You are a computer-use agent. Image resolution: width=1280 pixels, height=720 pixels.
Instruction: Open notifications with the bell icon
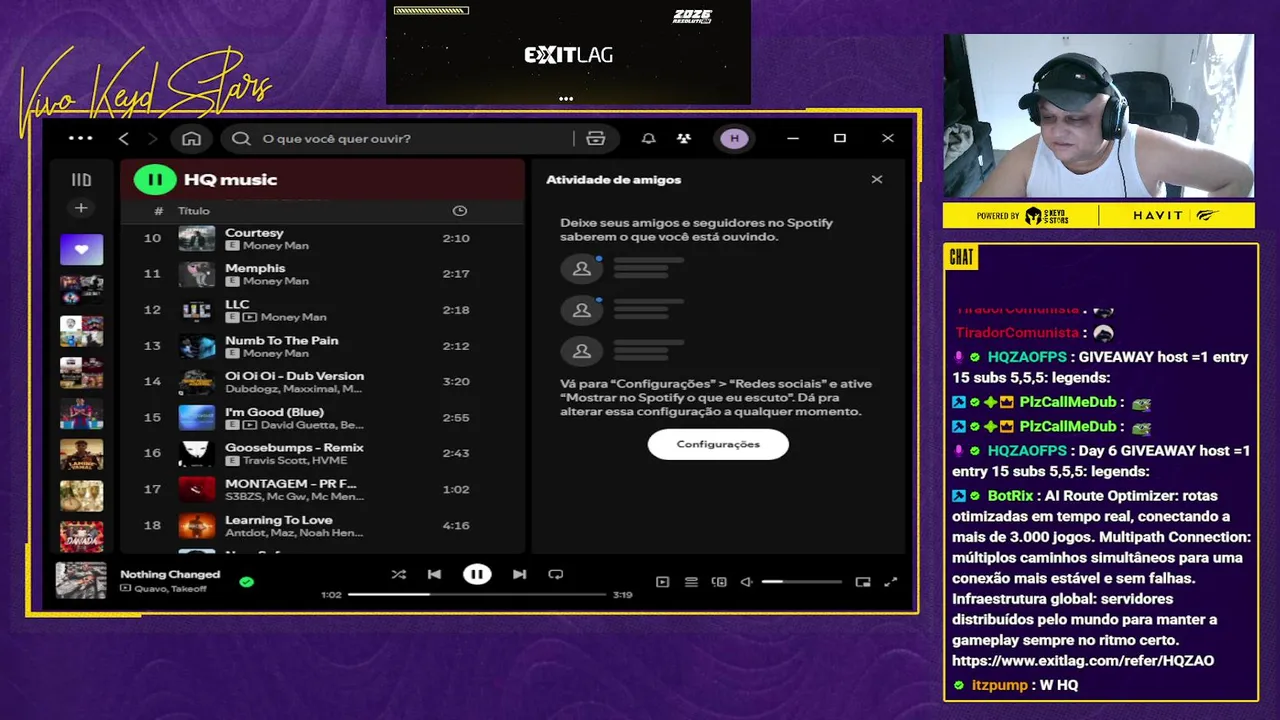click(x=649, y=138)
